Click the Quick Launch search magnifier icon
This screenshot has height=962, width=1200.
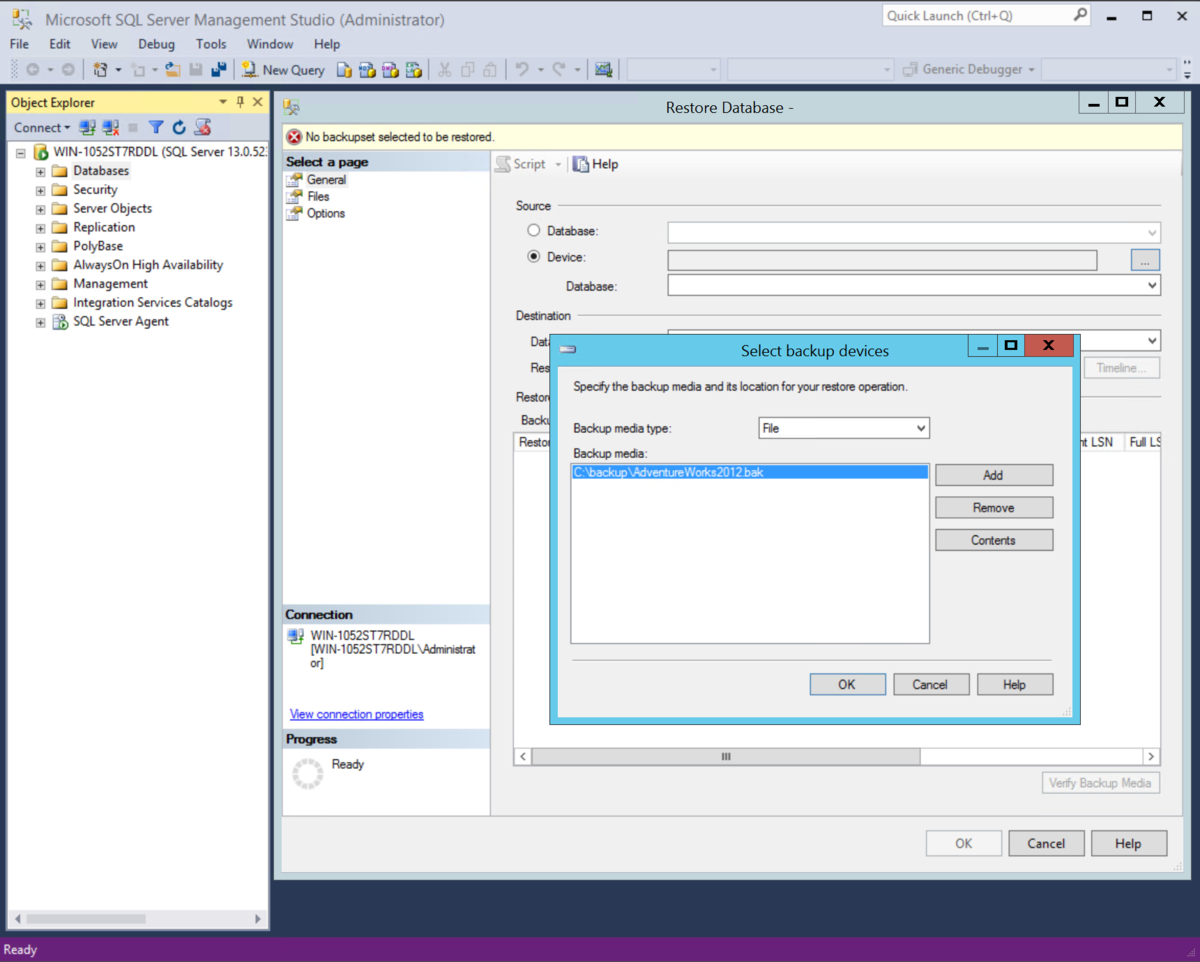[x=1080, y=15]
